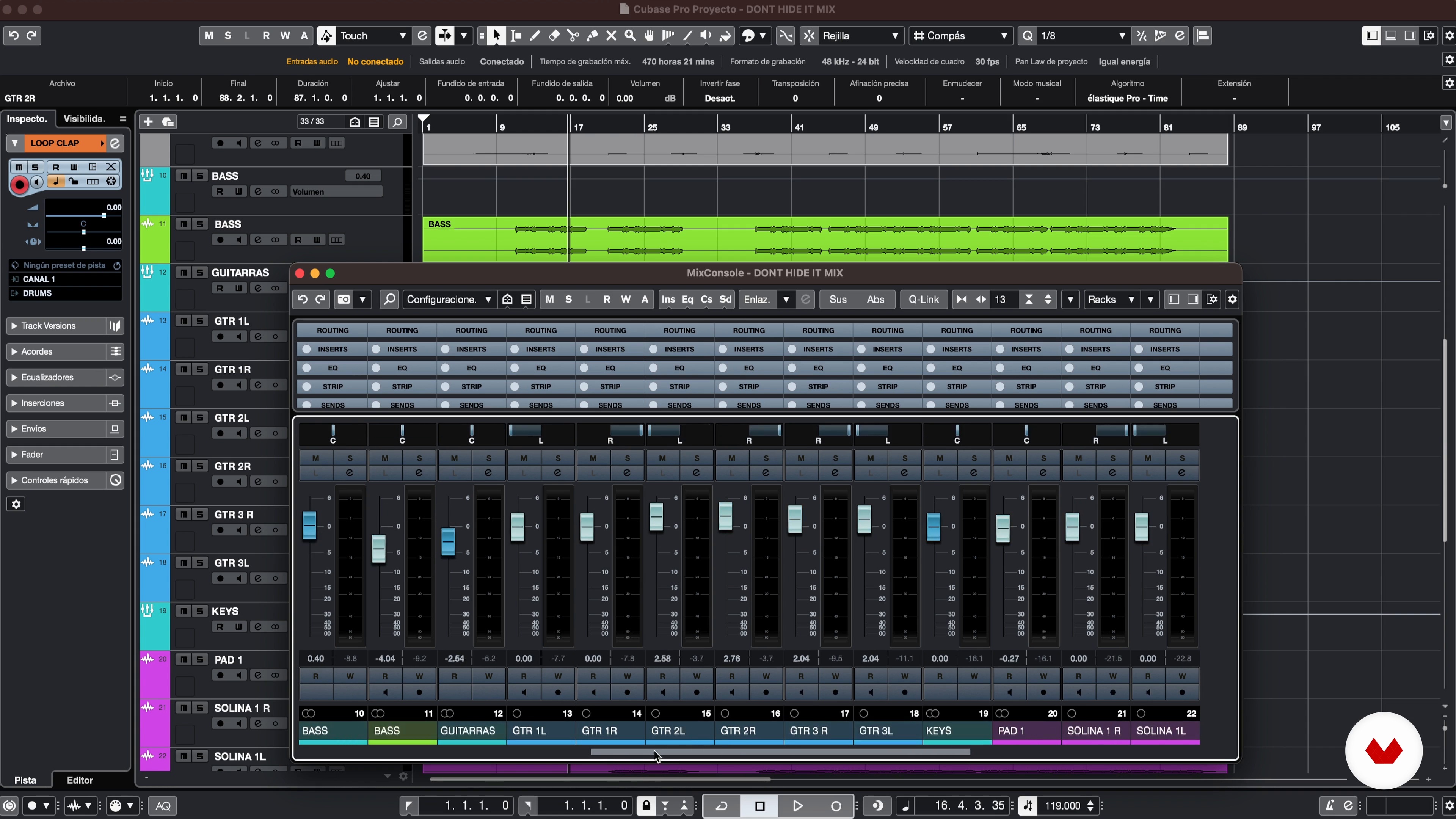Toggle Eq rack button in MixConsole toolbar
The height and width of the screenshot is (819, 1456).
pos(687,300)
